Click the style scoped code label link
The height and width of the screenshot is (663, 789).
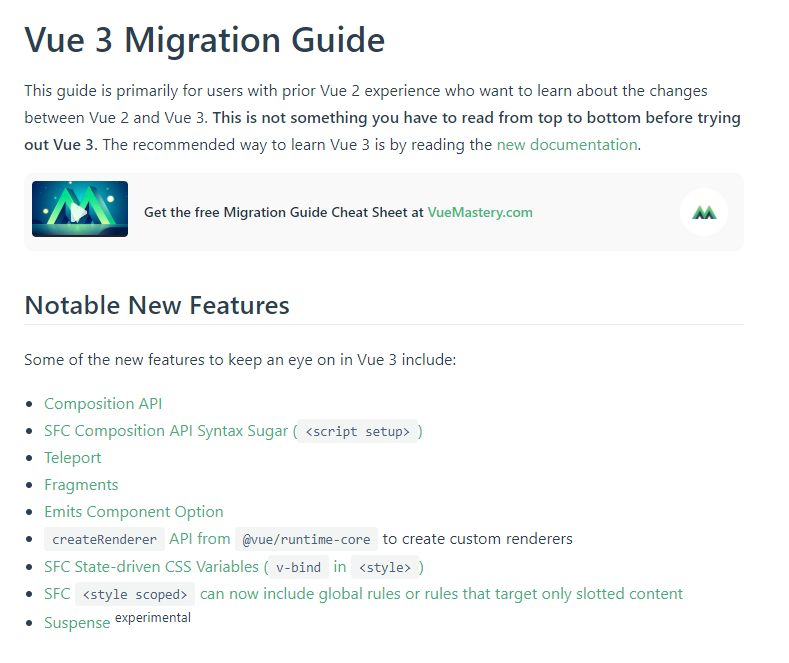click(135, 595)
